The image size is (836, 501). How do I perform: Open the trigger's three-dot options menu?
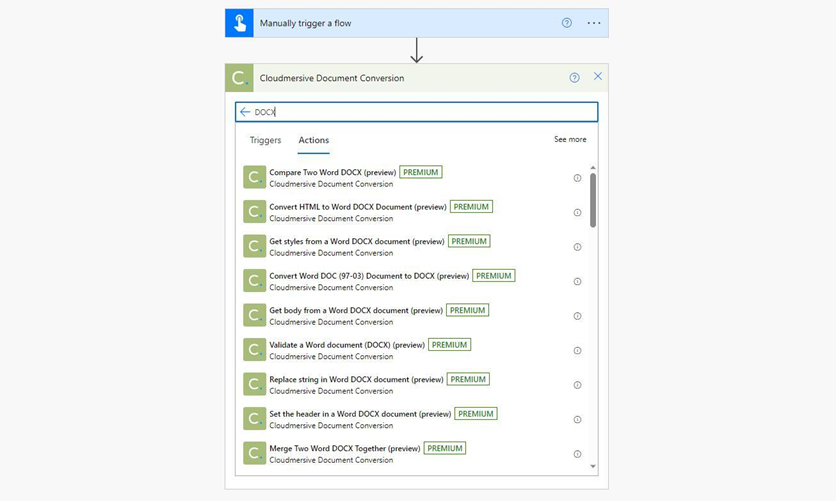(594, 23)
